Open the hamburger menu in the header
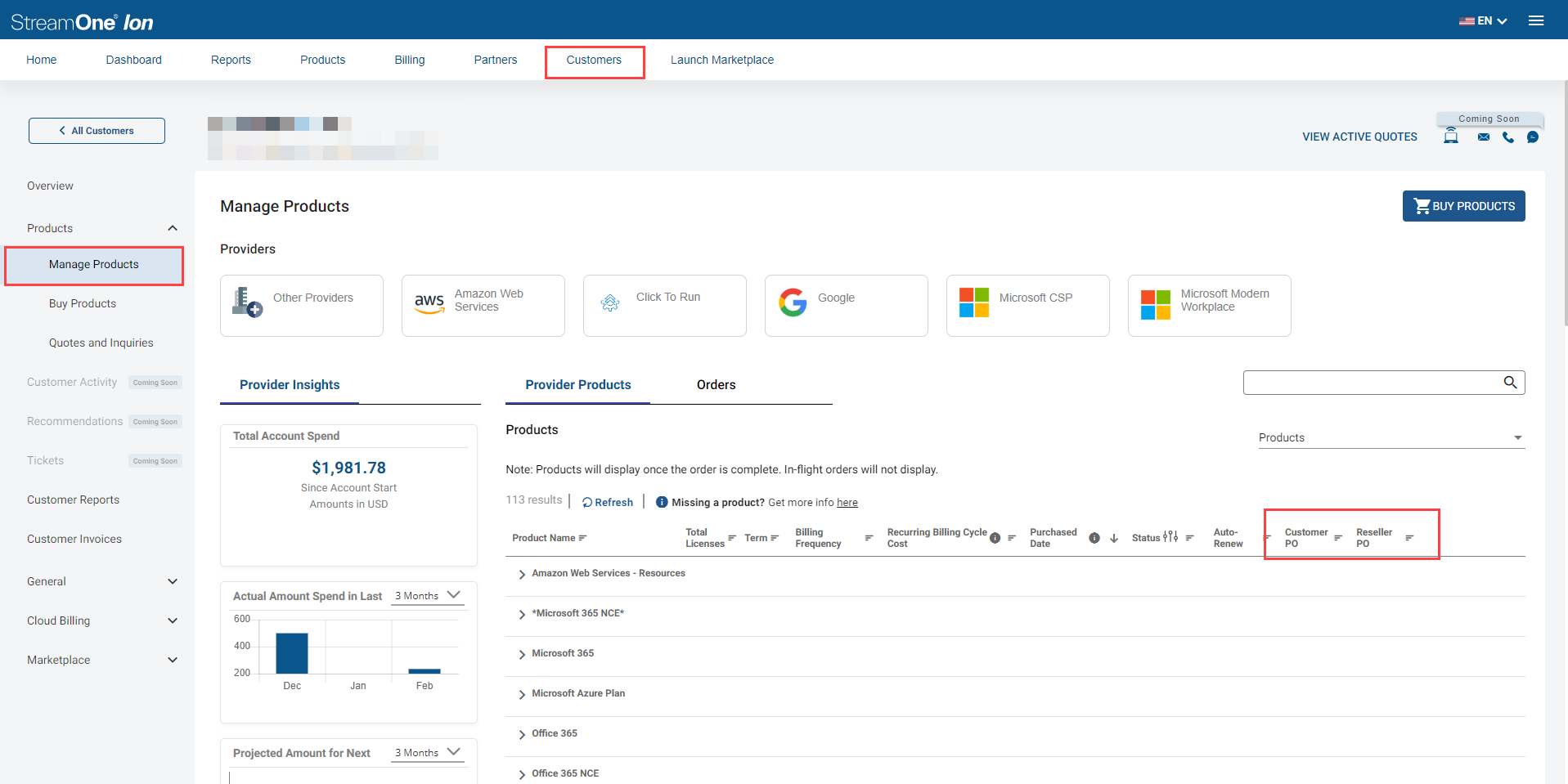 click(x=1536, y=20)
